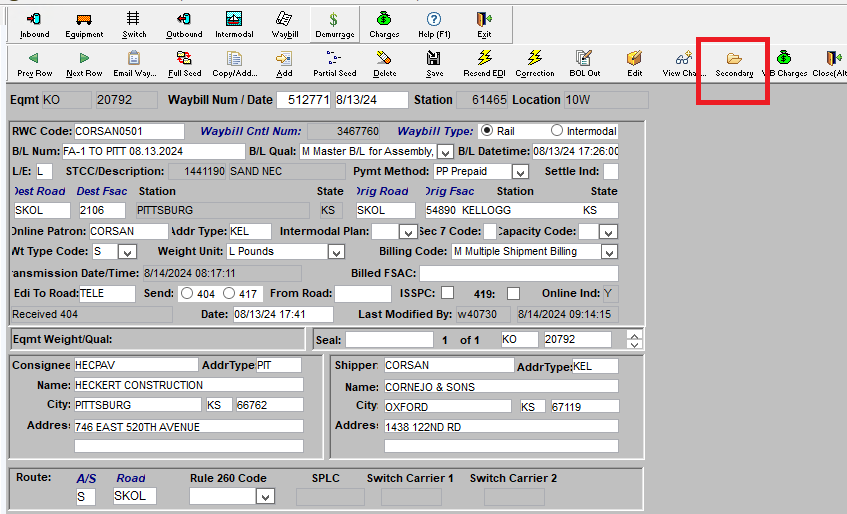This screenshot has width=847, height=514.
Task: Select the Send 404 radio button
Action: pos(186,293)
